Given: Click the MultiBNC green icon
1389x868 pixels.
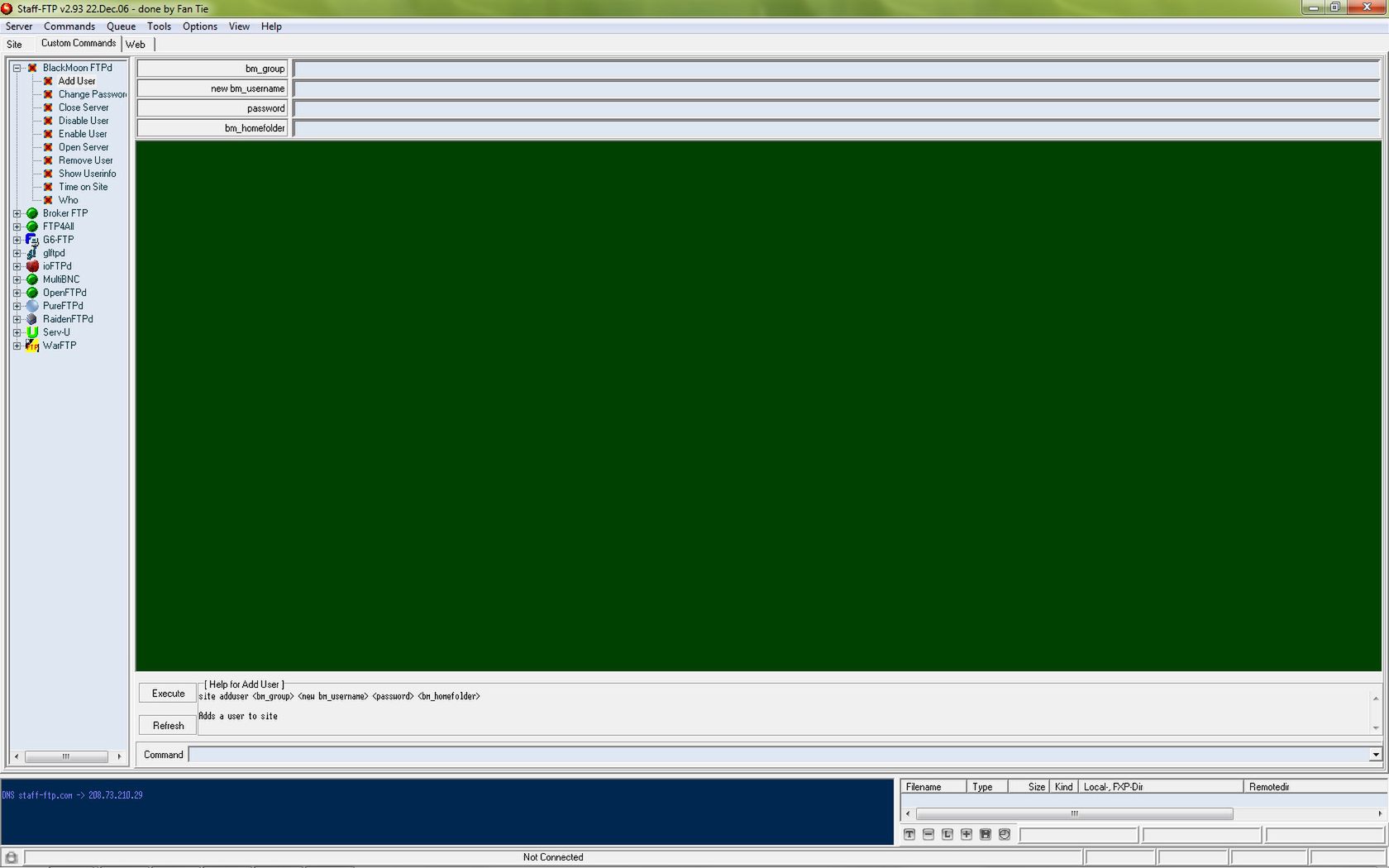Looking at the screenshot, I should click(x=32, y=279).
